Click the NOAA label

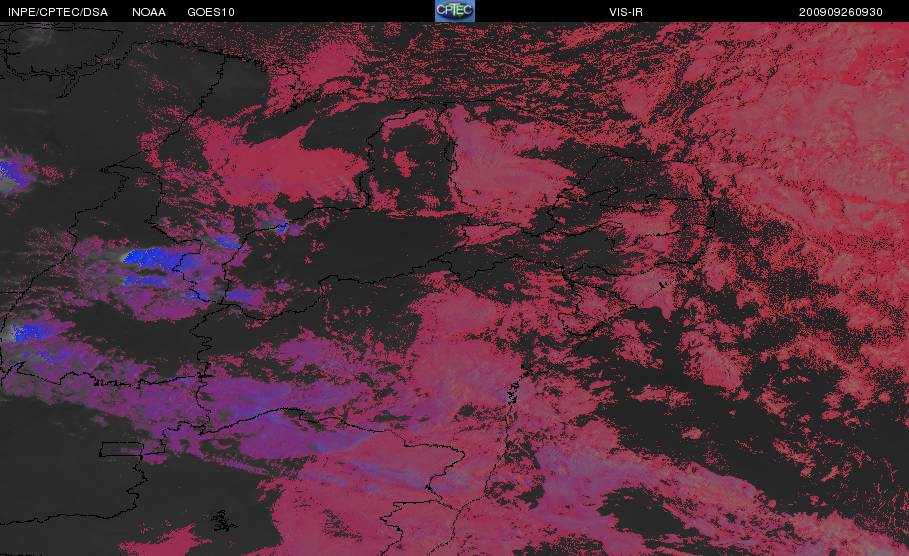point(148,12)
